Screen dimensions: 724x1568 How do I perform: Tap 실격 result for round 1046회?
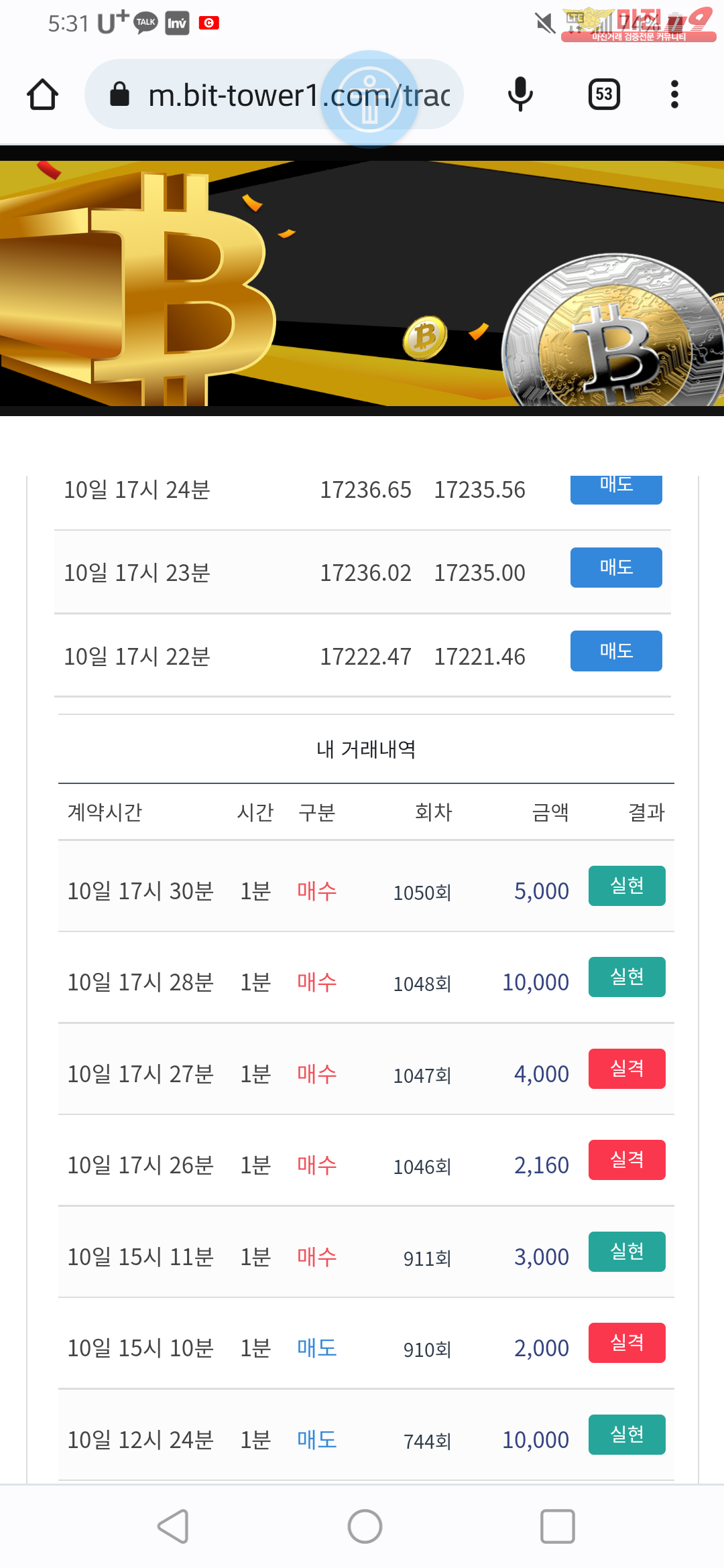(x=626, y=1160)
